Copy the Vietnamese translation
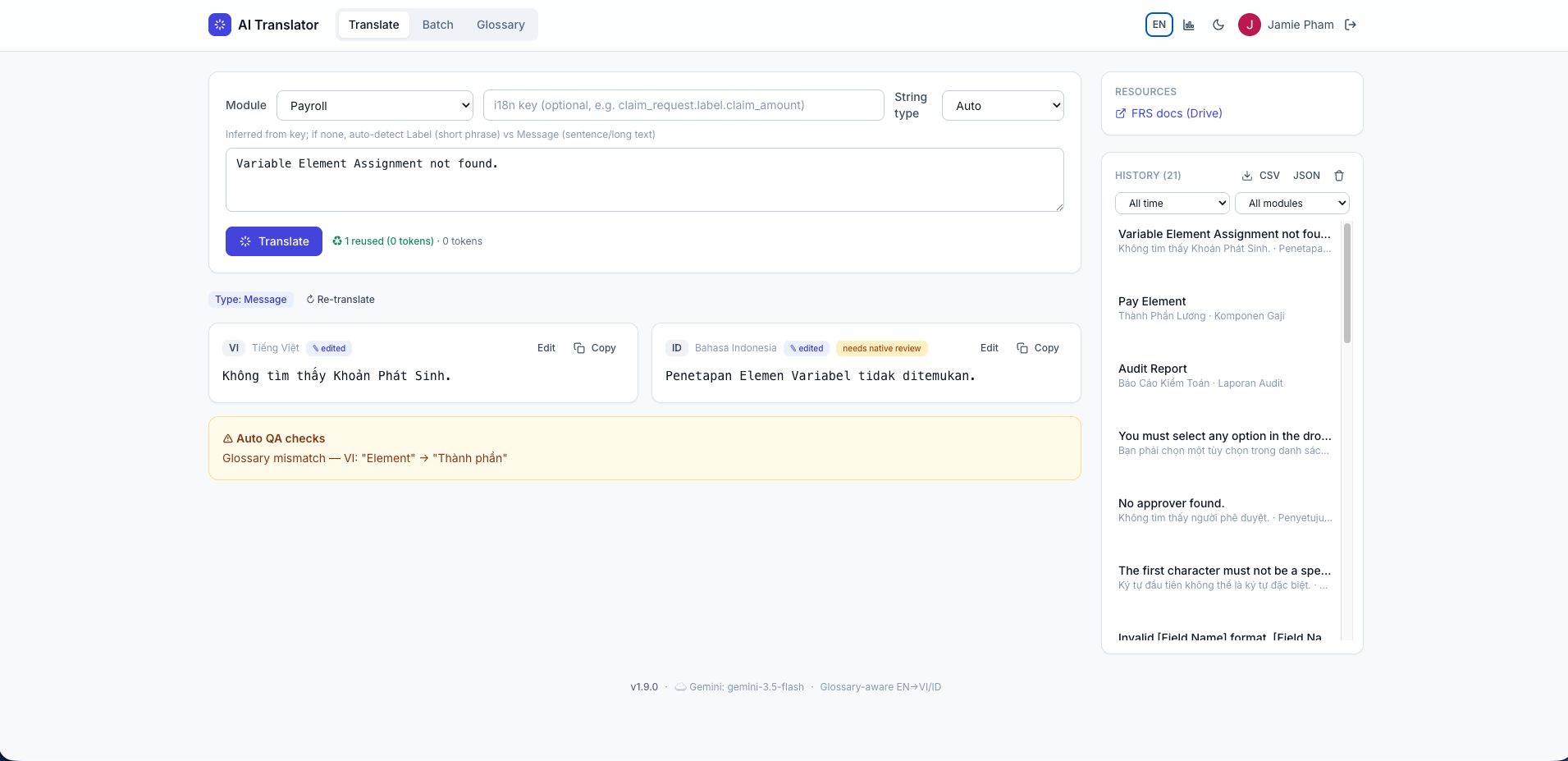The image size is (1568, 761). 595,348
